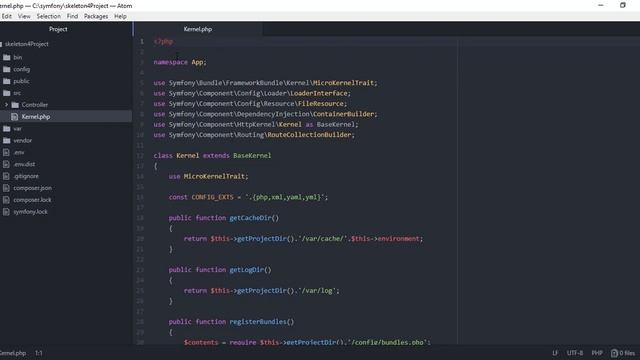Image resolution: width=640 pixels, height=360 pixels.
Task: Open the public folder in tree
Action: click(21, 81)
